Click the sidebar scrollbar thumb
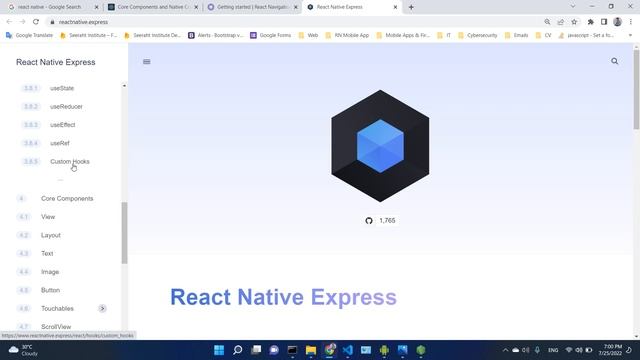Viewport: 640px width, 360px height. [124, 233]
